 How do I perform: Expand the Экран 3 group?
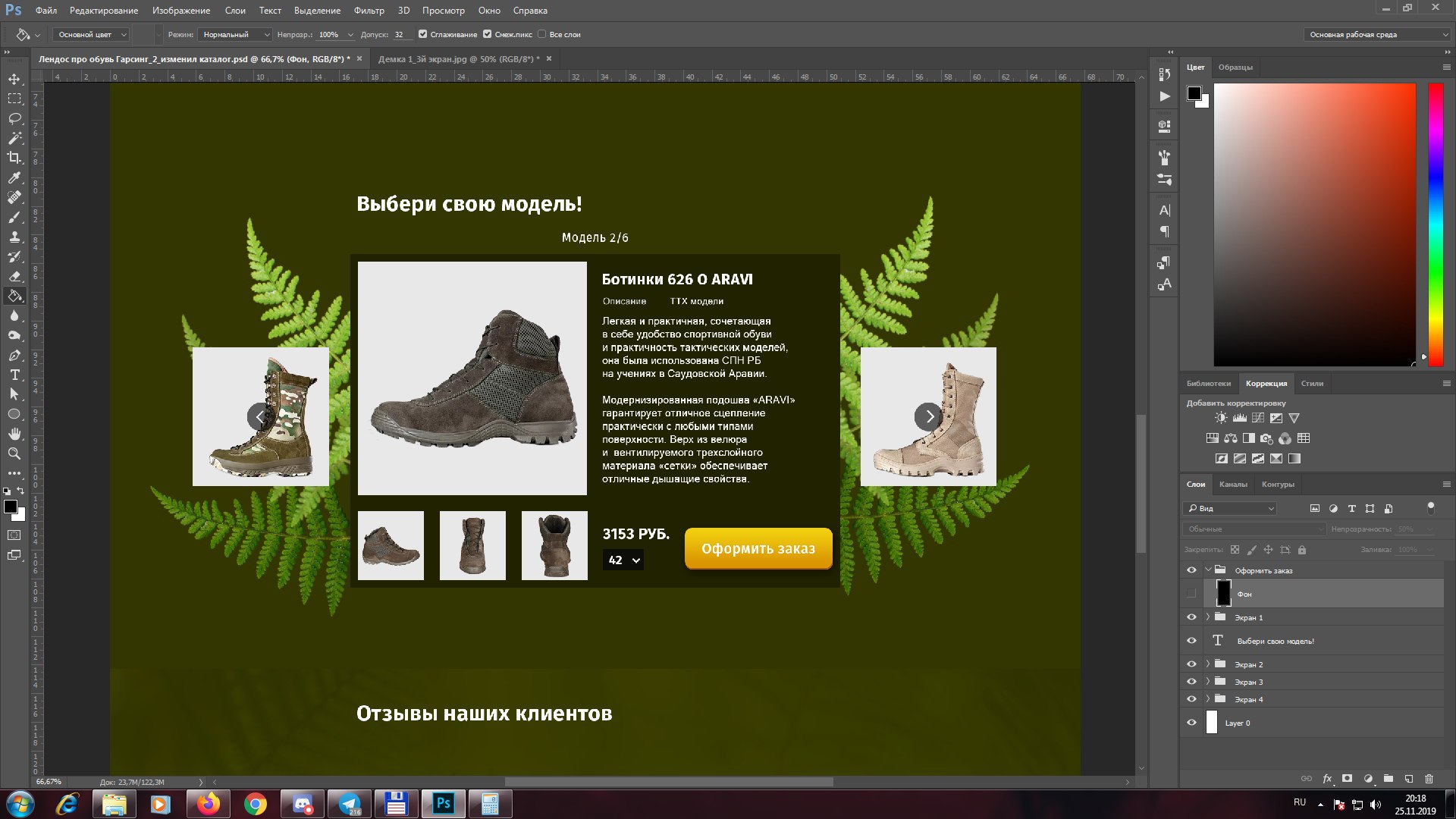coord(1208,682)
